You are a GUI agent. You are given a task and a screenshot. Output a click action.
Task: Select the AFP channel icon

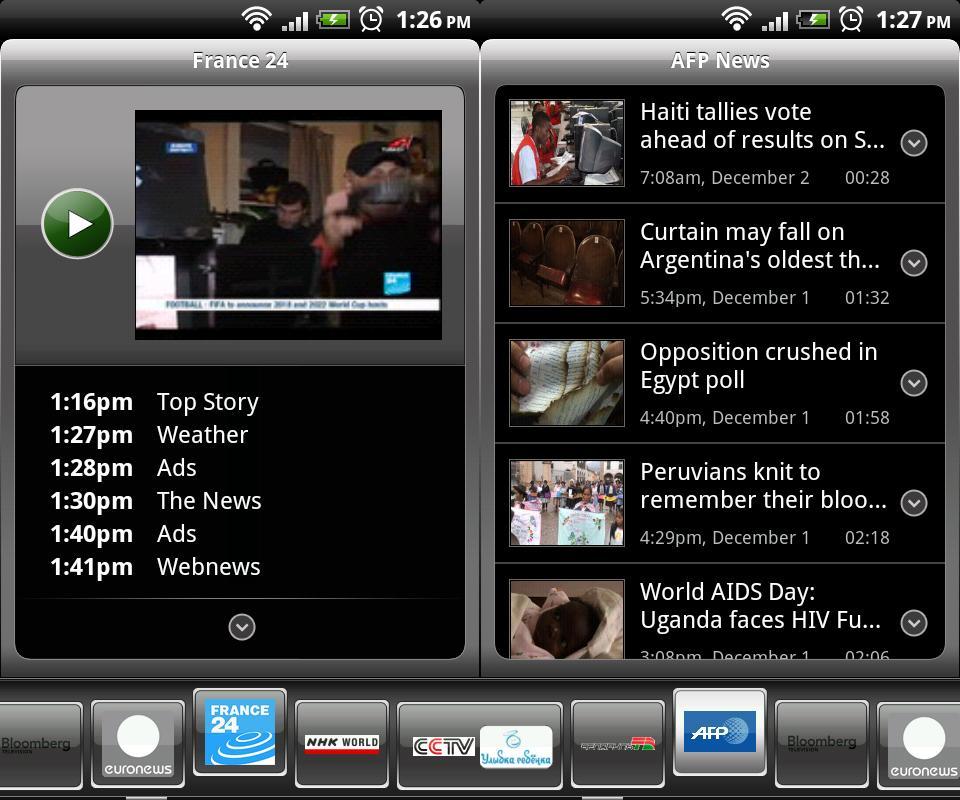coord(719,732)
